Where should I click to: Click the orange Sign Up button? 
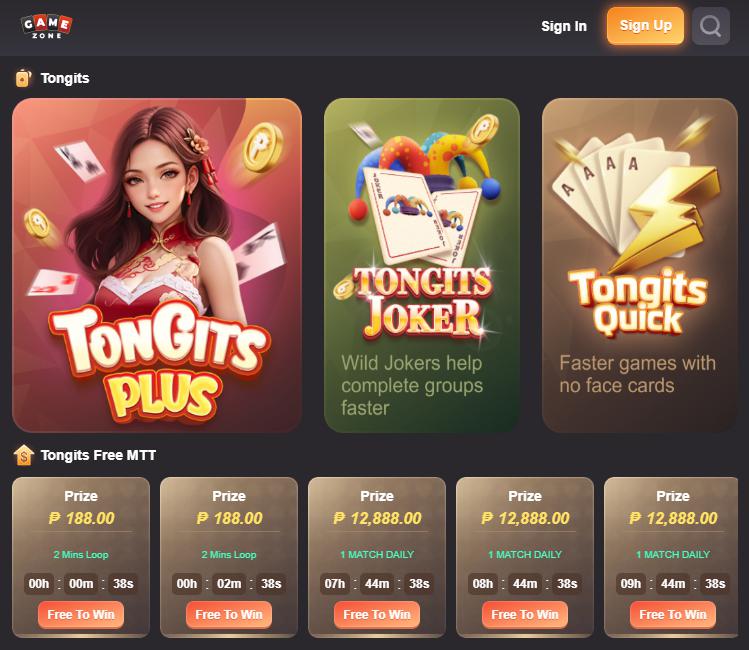point(645,26)
